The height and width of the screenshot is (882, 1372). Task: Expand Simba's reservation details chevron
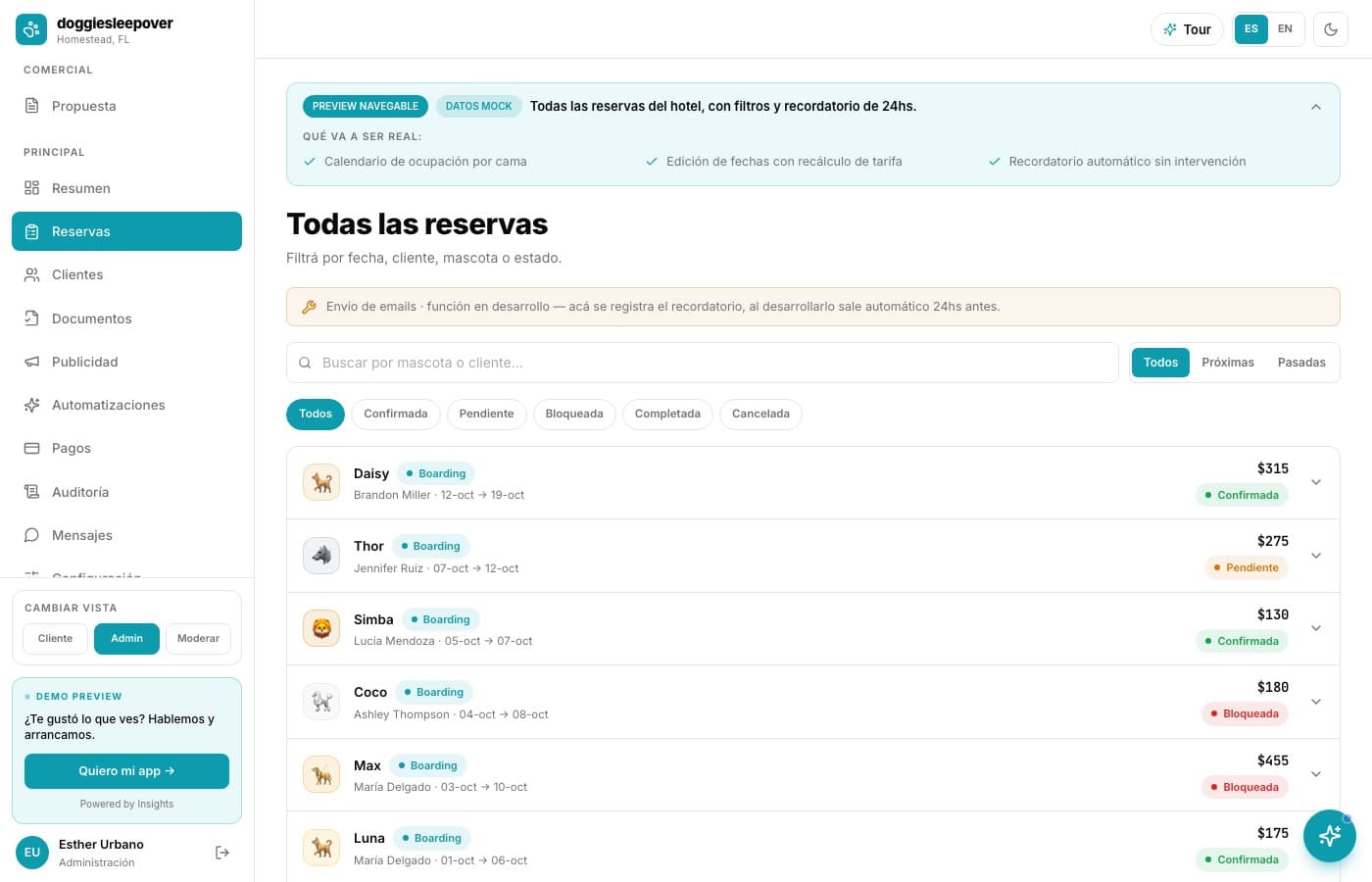[x=1316, y=628]
